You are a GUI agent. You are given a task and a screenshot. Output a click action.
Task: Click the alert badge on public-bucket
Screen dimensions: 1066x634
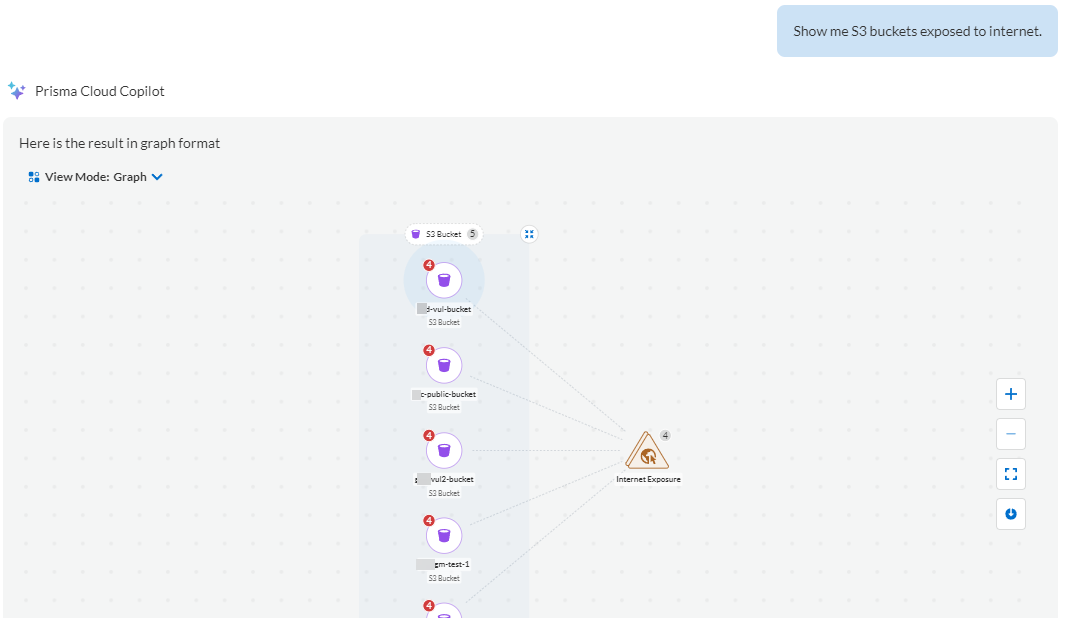point(428,350)
